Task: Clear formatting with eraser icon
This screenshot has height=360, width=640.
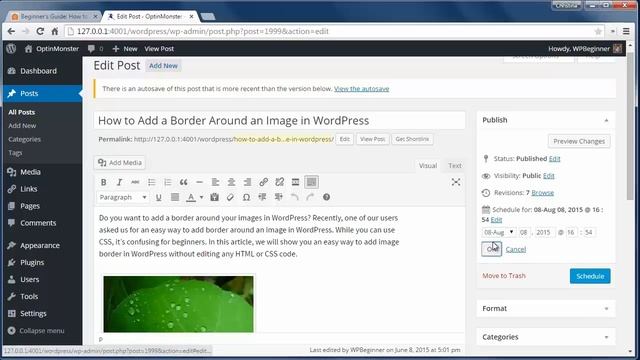Action: (230, 198)
